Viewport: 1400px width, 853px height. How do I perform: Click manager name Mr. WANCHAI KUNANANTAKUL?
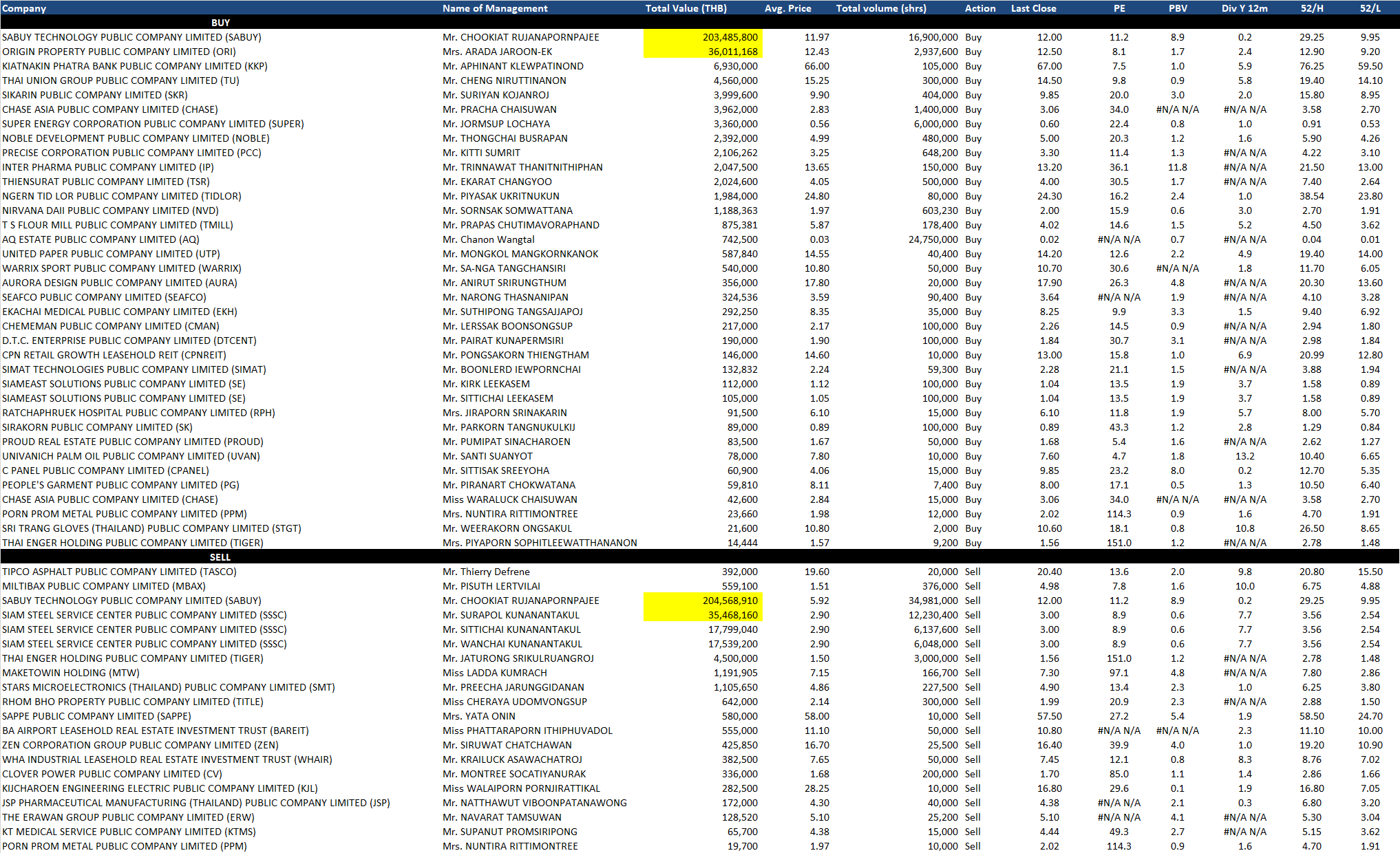pyautogui.click(x=512, y=644)
